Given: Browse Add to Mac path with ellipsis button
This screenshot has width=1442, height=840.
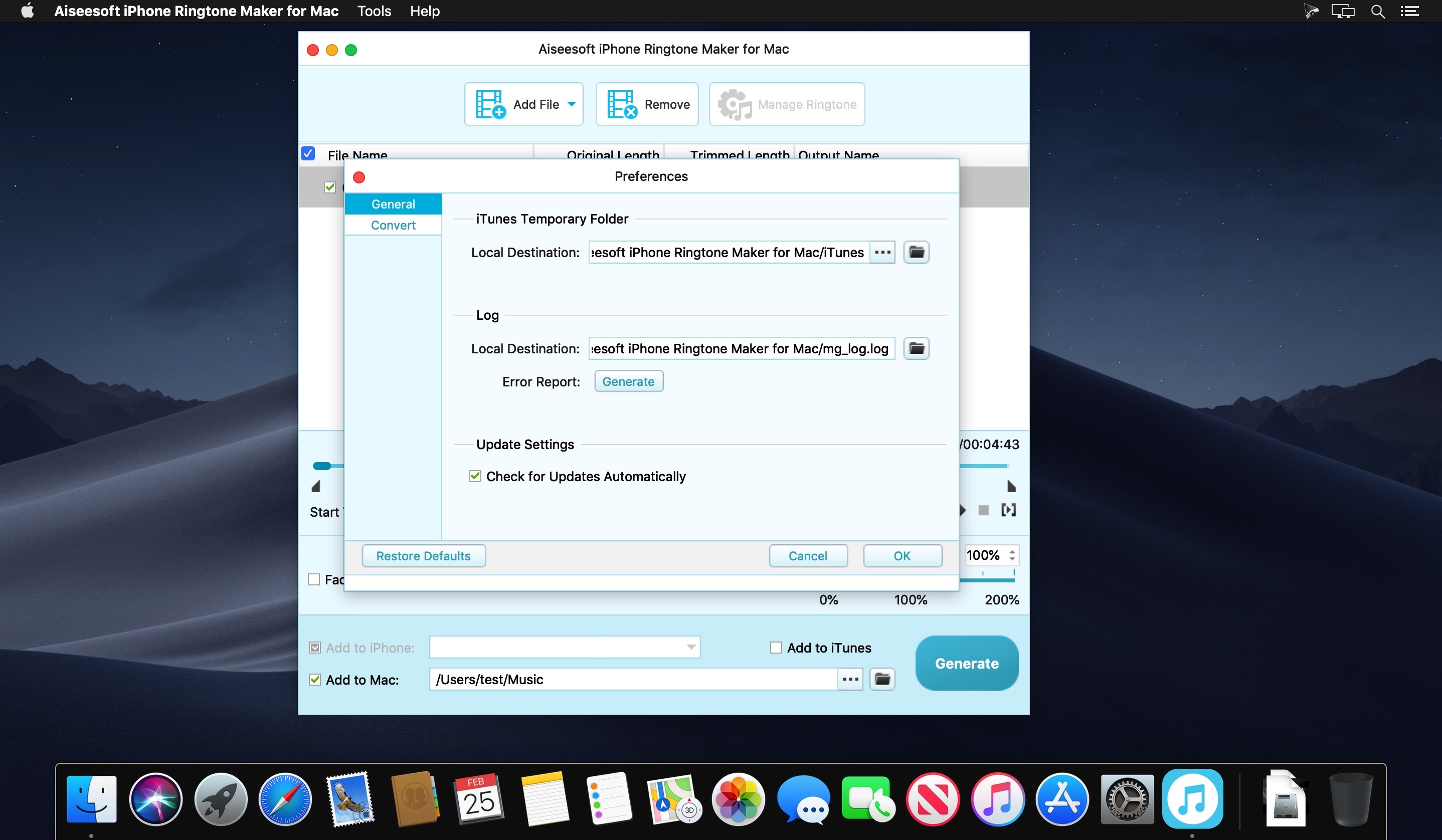Looking at the screenshot, I should [850, 679].
